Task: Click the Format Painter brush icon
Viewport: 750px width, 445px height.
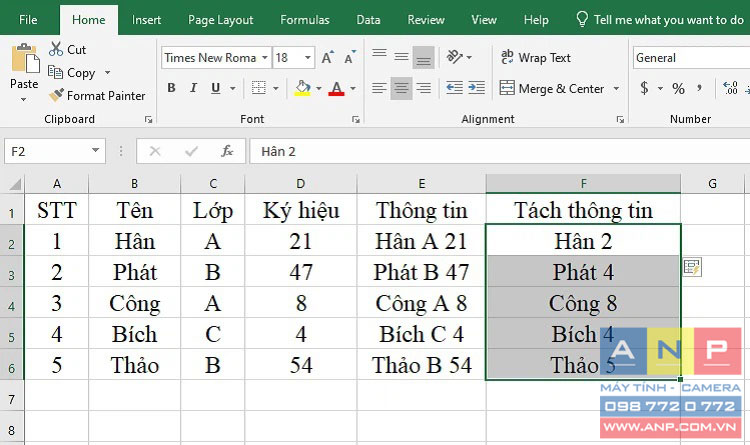Action: 56,95
